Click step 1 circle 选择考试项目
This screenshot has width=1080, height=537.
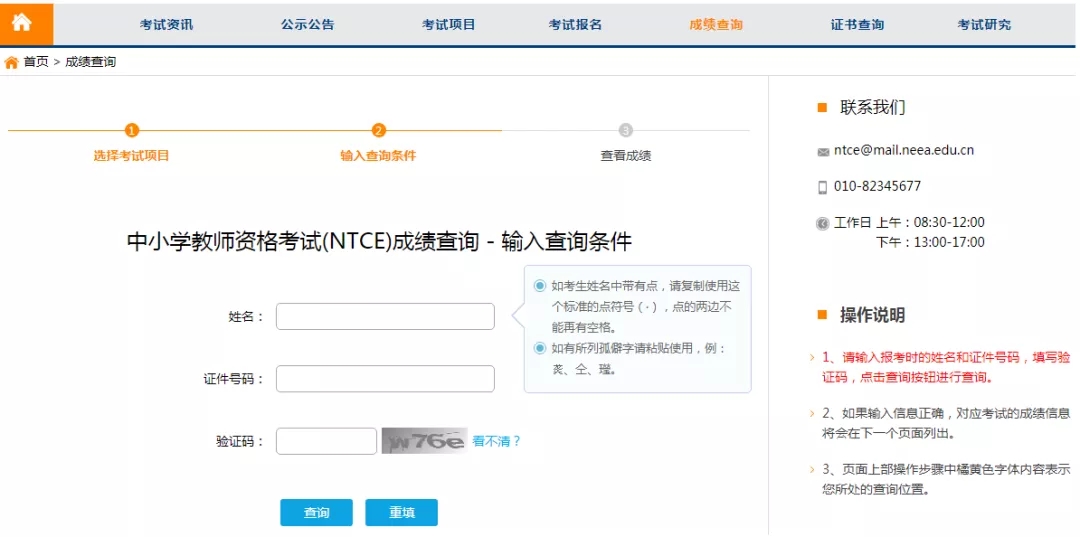(x=132, y=130)
